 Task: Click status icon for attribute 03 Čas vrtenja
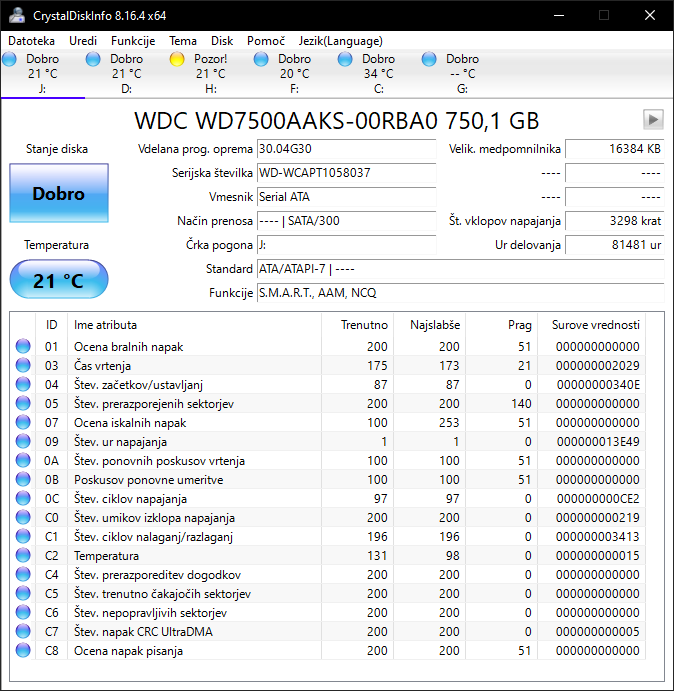click(23, 365)
